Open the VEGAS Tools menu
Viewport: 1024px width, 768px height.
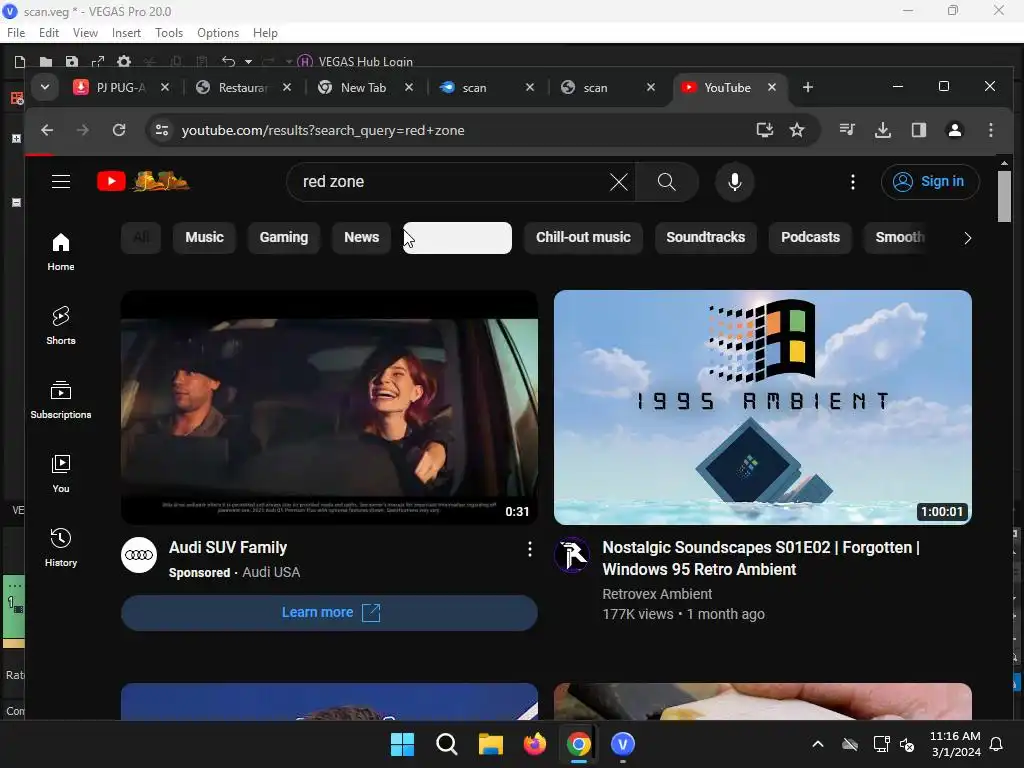(x=169, y=33)
